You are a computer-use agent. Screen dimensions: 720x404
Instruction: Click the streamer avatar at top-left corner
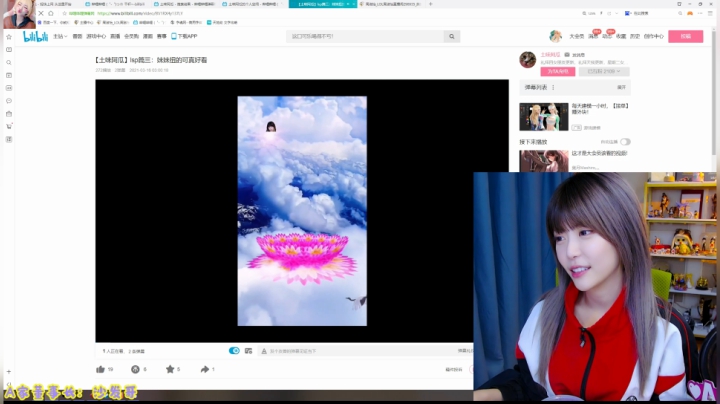tap(19, 14)
